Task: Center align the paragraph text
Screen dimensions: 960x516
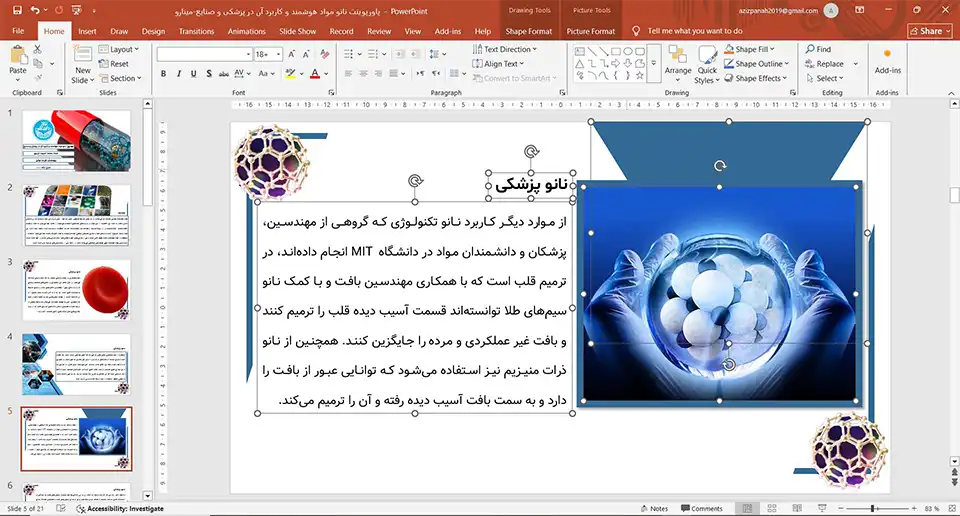Action: click(x=363, y=73)
